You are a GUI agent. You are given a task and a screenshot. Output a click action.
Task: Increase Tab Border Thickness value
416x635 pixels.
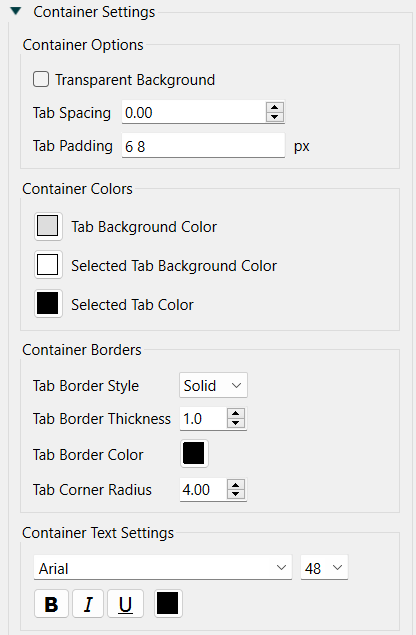point(236,414)
